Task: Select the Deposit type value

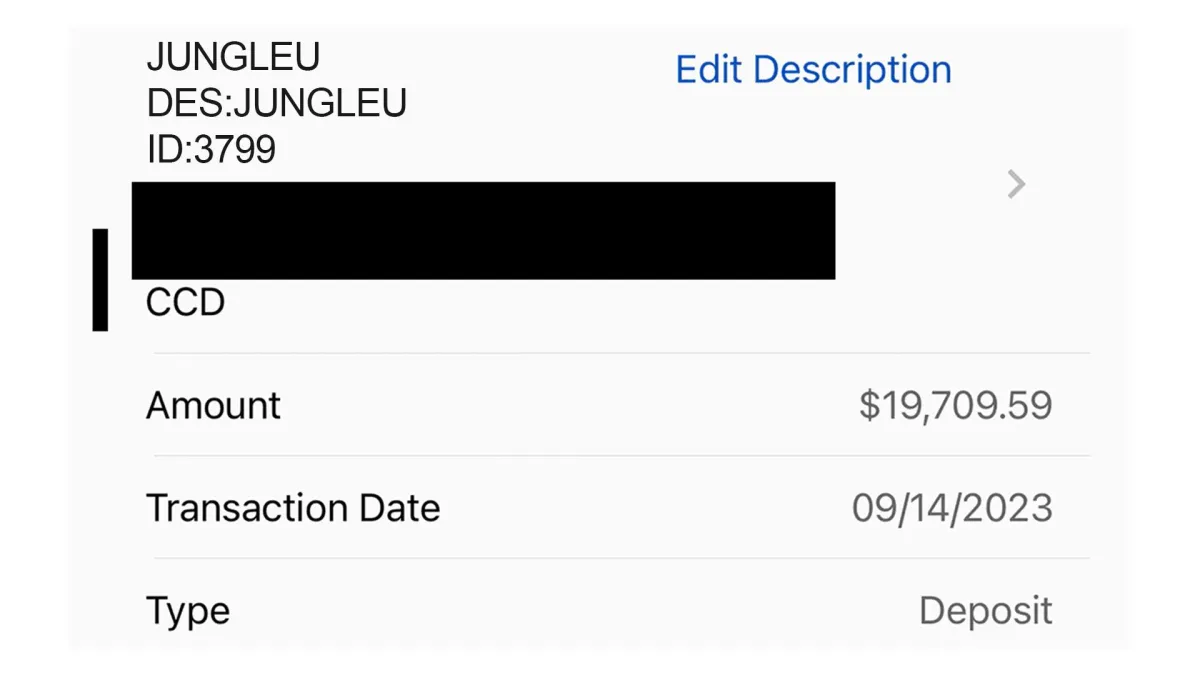Action: tap(985, 610)
